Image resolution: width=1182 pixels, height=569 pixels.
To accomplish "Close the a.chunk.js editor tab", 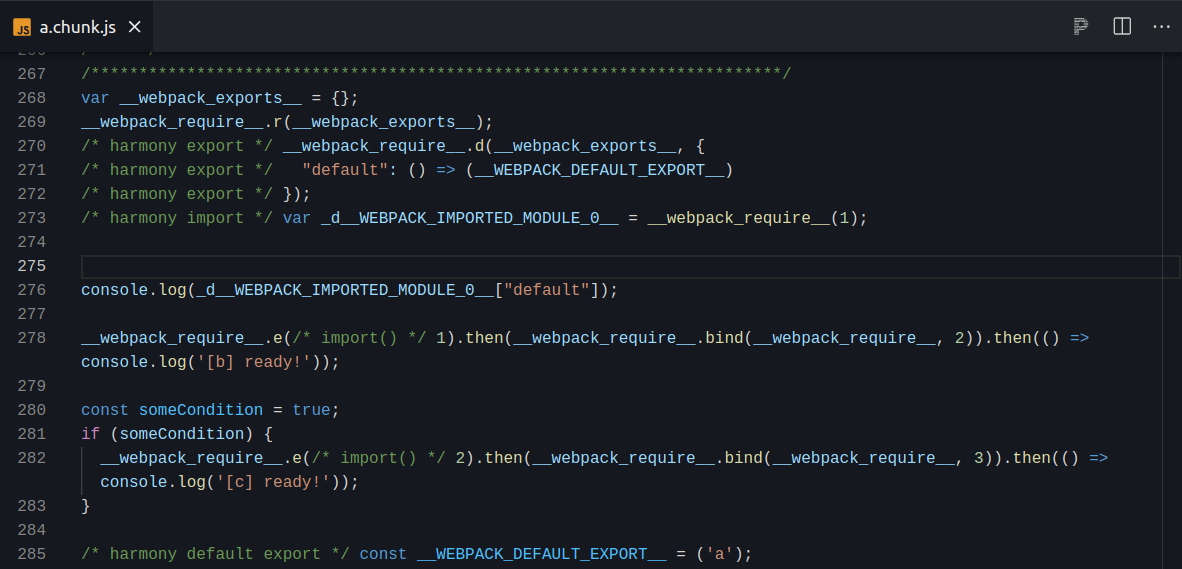I will [134, 27].
